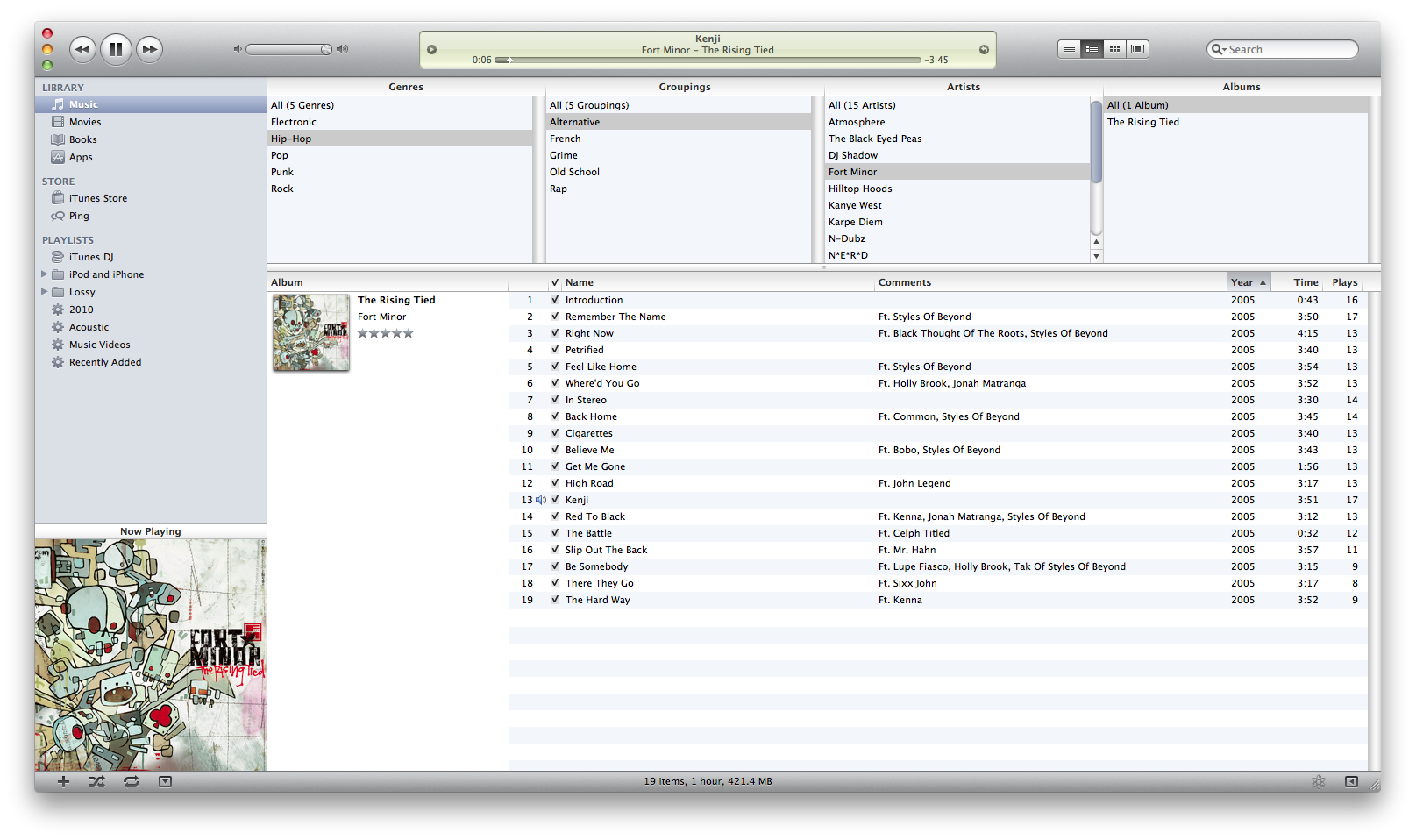Sort tracks by the Name column
Screen dimensions: 1416x840
pos(718,282)
